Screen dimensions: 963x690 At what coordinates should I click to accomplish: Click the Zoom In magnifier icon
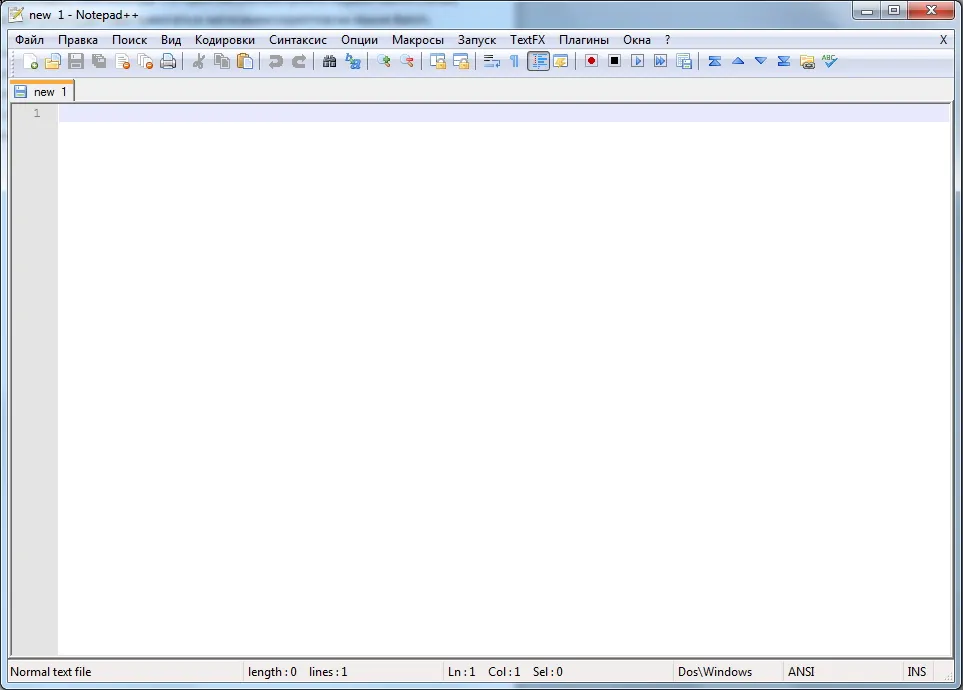click(383, 61)
